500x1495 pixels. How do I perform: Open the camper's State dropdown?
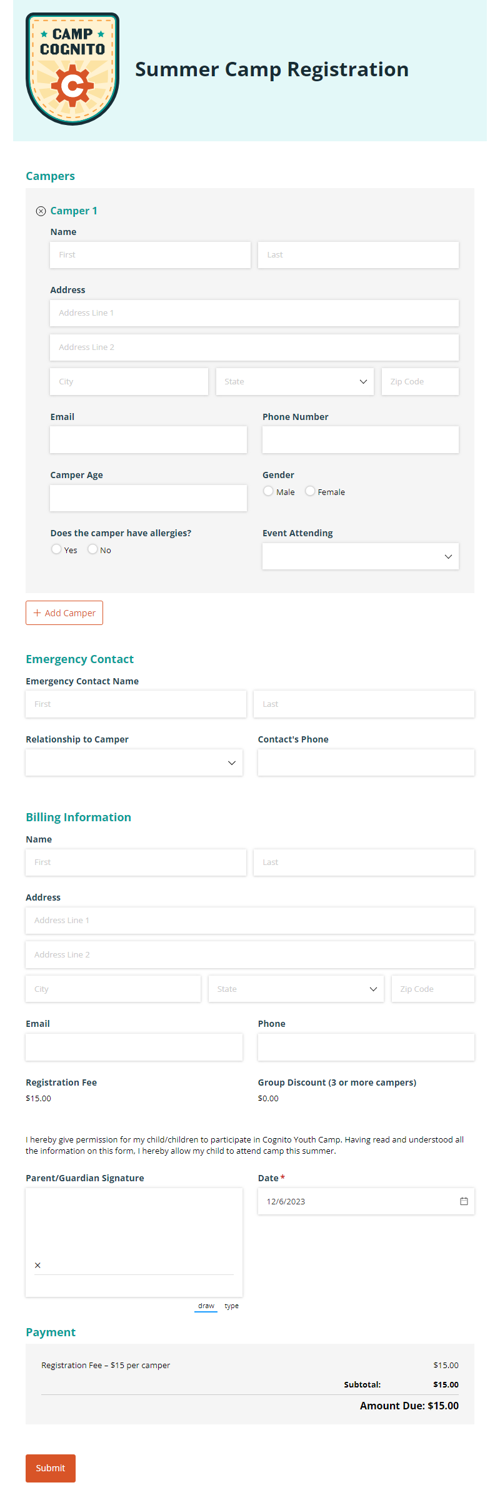pos(295,381)
